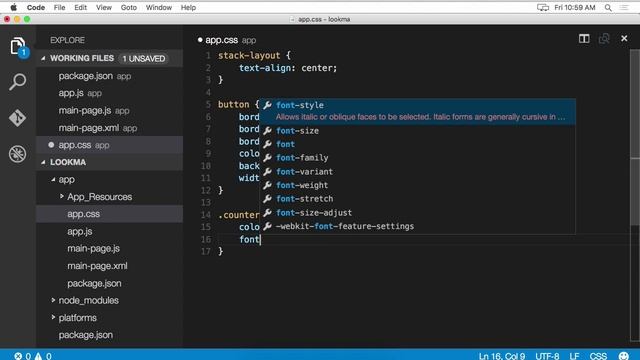640x360 pixels.
Task: Change the UTF-8 file encoding
Action: pyautogui.click(x=547, y=356)
